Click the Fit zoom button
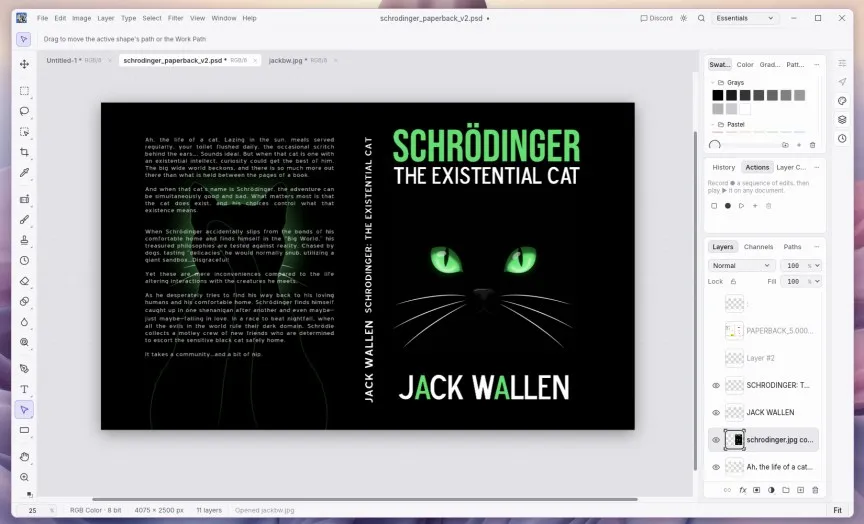 coord(837,510)
